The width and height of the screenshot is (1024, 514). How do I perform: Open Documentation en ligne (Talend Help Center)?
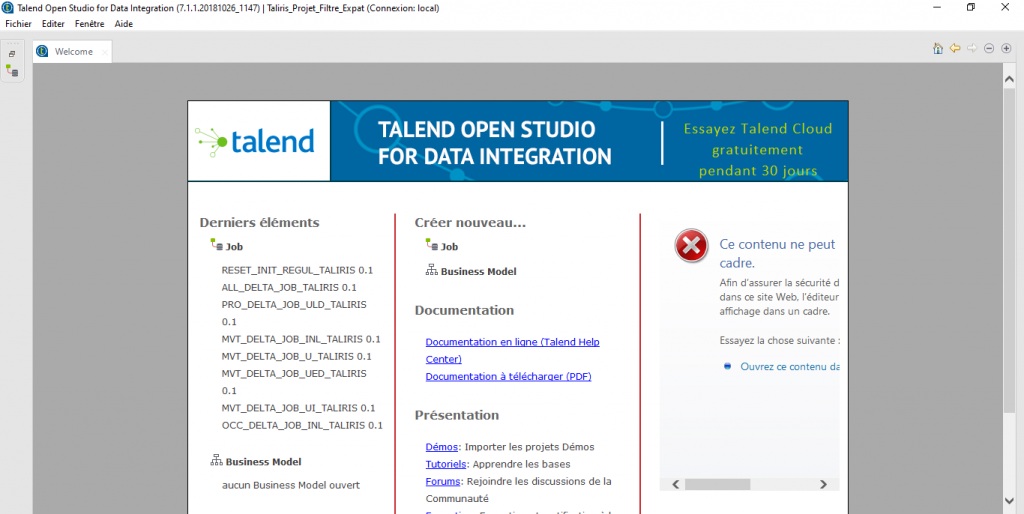(513, 351)
